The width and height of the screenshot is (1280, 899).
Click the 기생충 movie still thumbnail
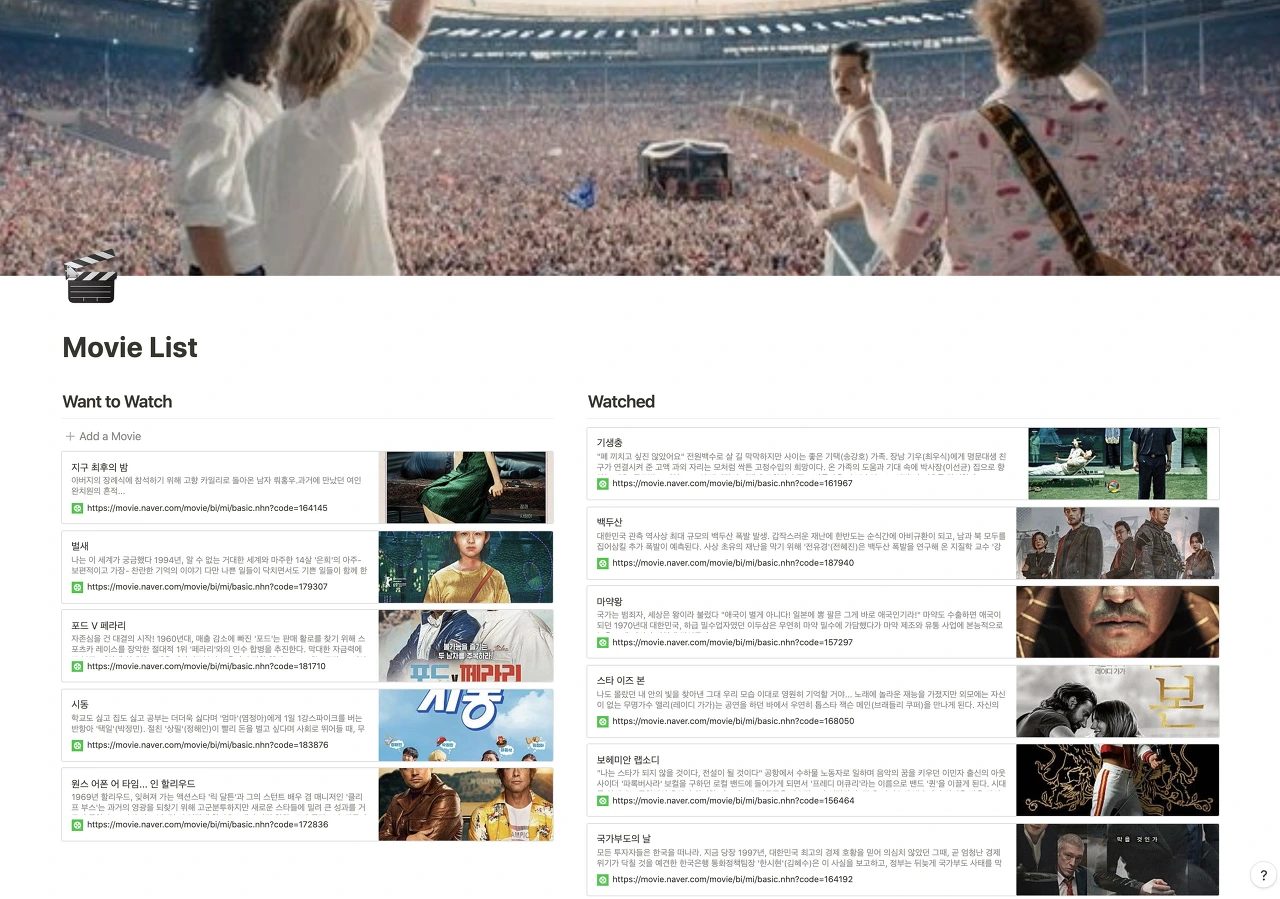click(1118, 463)
